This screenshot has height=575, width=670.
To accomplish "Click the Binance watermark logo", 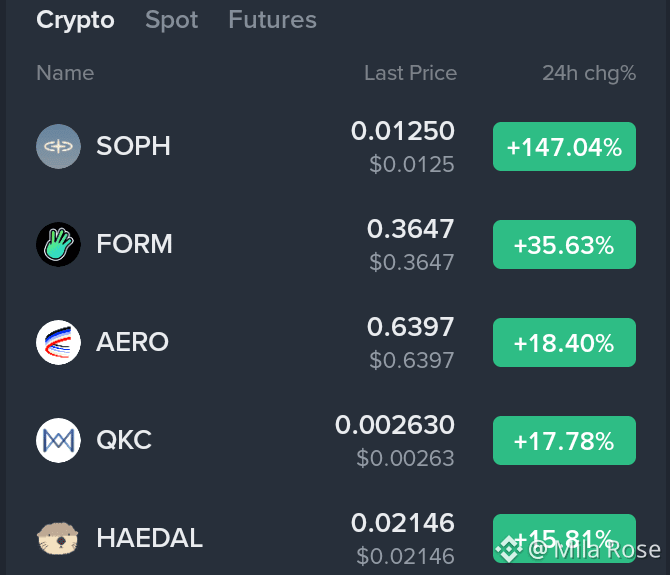I will [508, 549].
